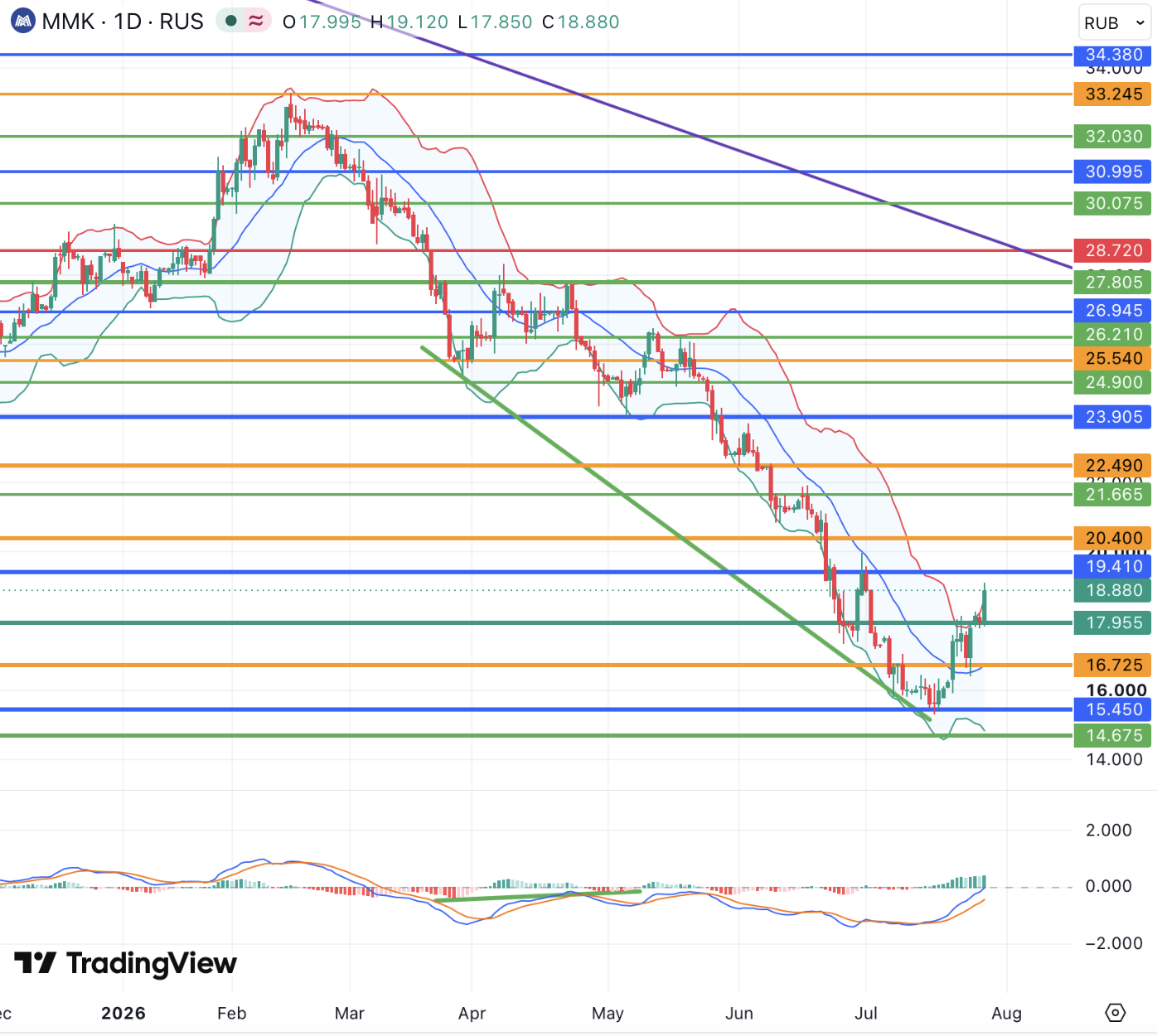Click the 16.000 price scale tick
Image resolution: width=1157 pixels, height=1036 pixels.
click(x=1116, y=690)
